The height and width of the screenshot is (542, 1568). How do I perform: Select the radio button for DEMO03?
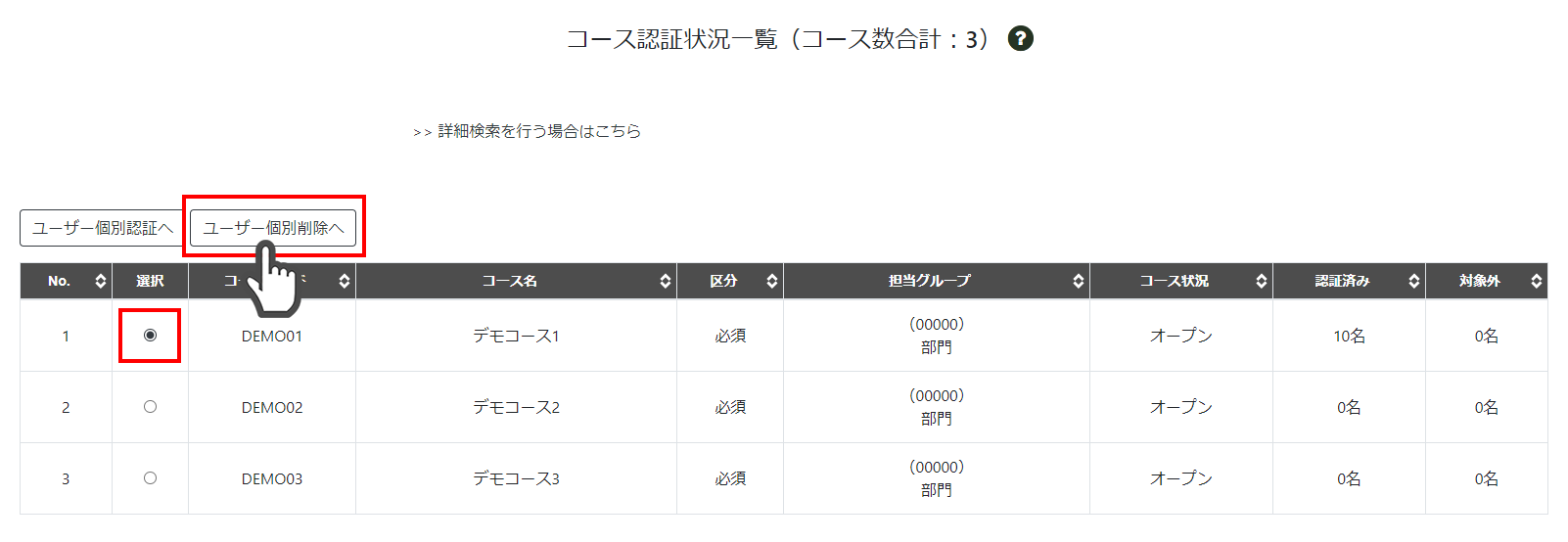(150, 477)
